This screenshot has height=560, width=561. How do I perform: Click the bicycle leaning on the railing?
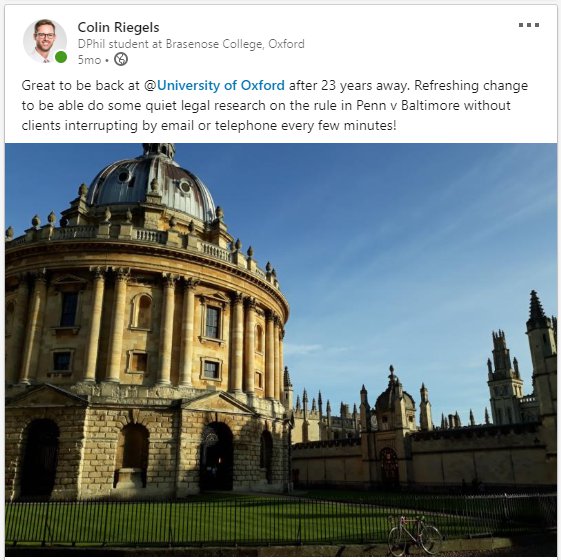(415, 535)
